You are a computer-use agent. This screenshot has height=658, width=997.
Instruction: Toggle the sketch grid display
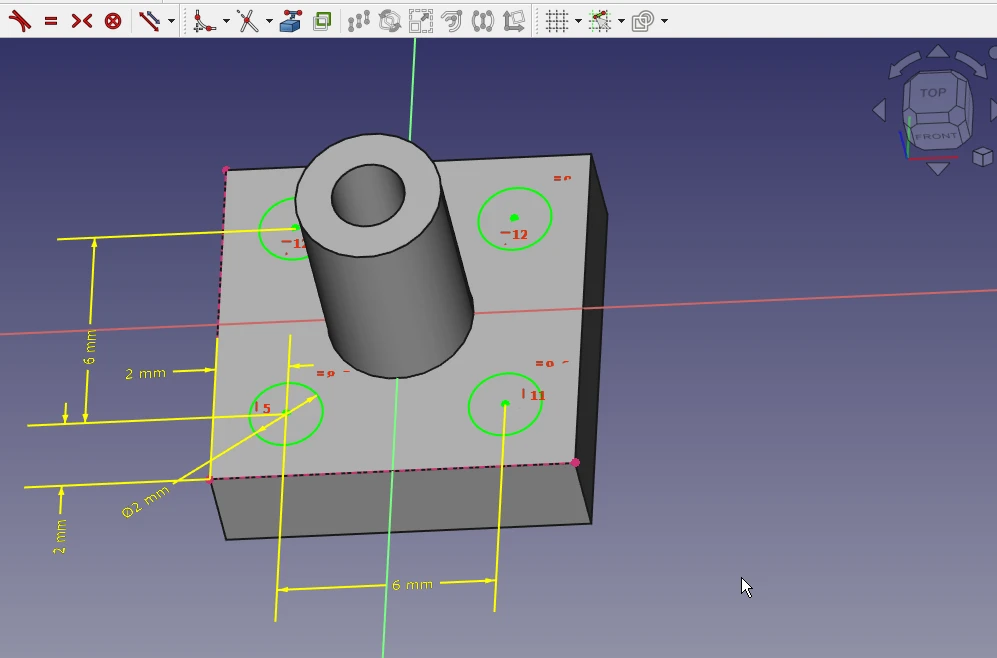point(557,20)
